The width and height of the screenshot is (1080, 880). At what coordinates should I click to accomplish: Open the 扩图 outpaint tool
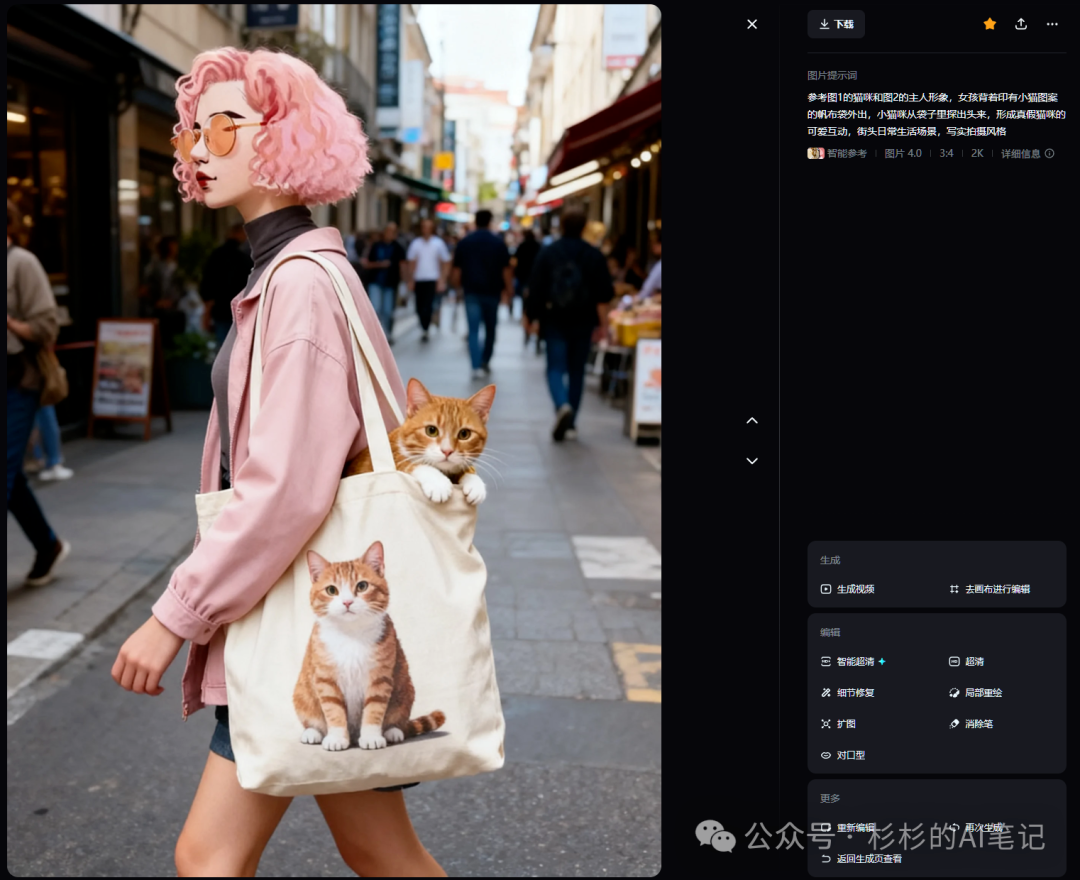point(838,724)
